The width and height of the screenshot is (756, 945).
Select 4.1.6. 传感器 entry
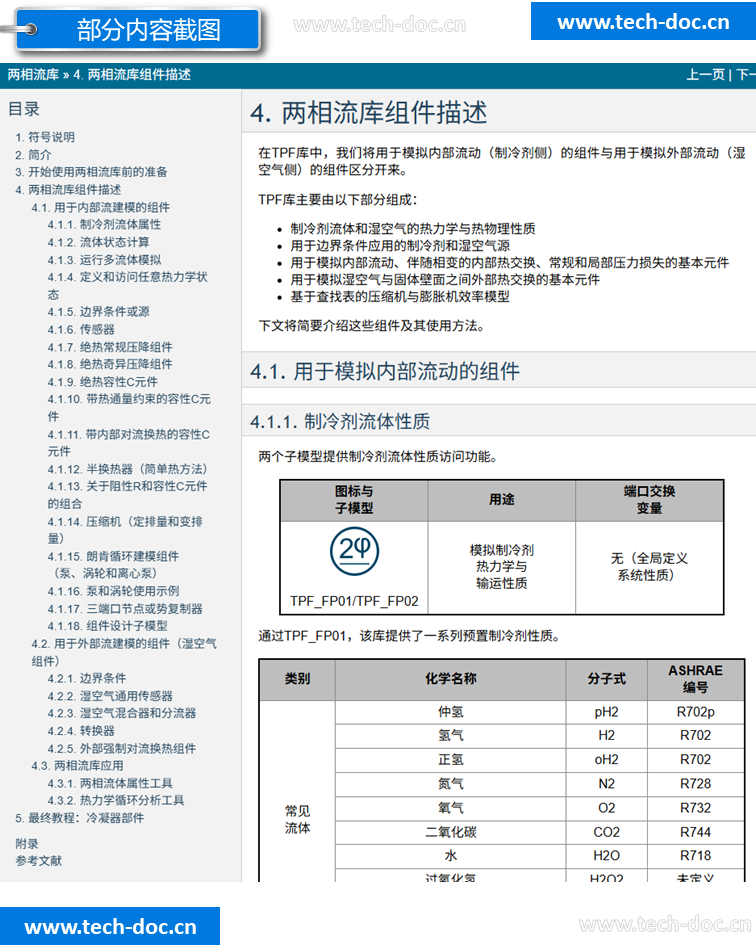pyautogui.click(x=81, y=329)
